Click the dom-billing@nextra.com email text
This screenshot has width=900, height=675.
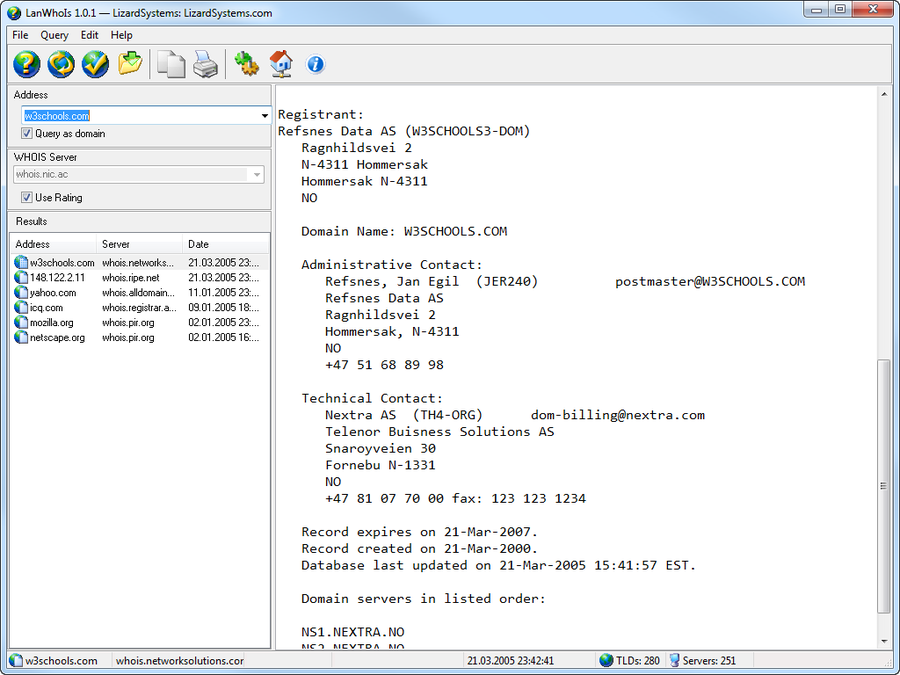click(x=618, y=415)
